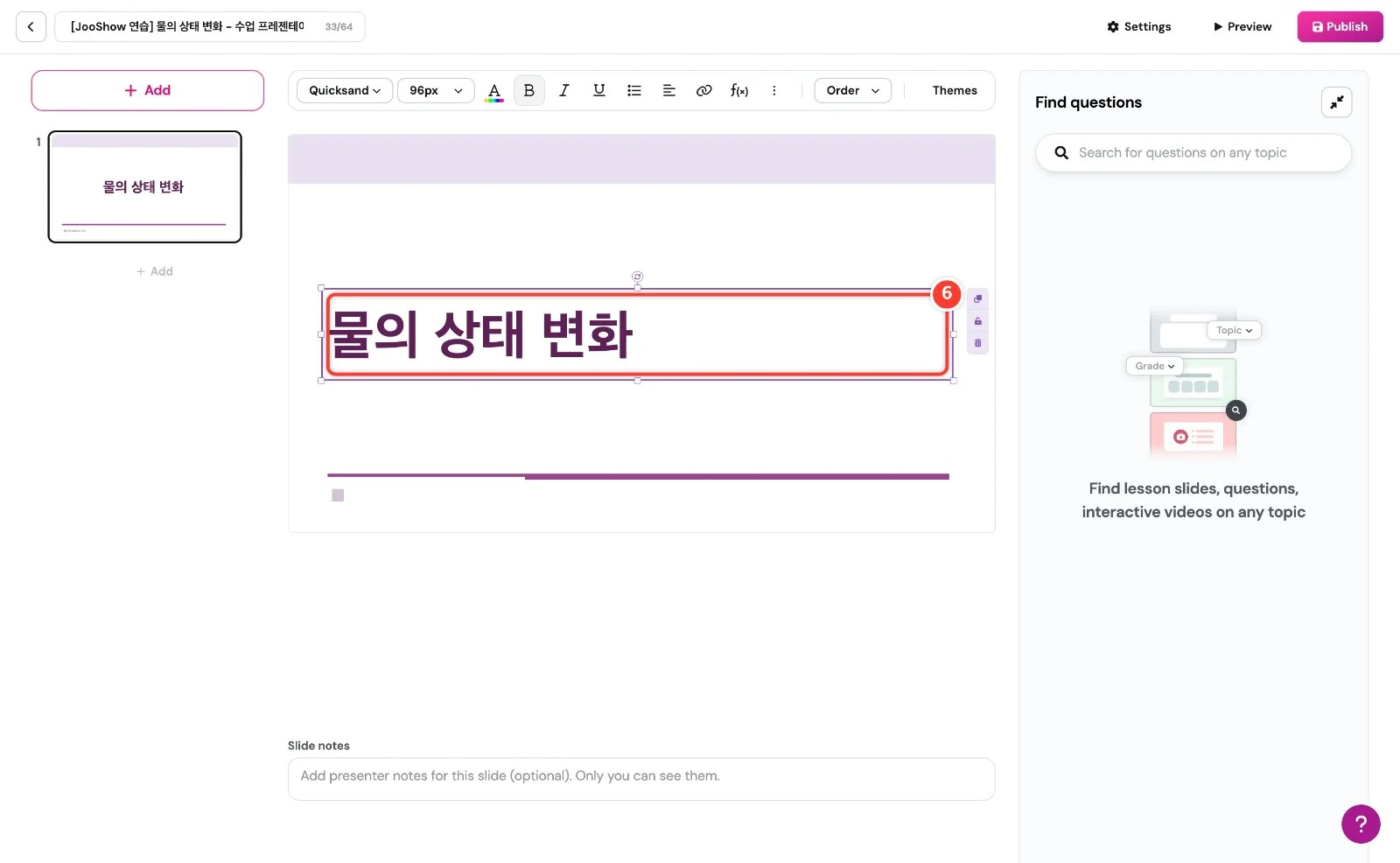Click the large Add slide button

[x=148, y=91]
